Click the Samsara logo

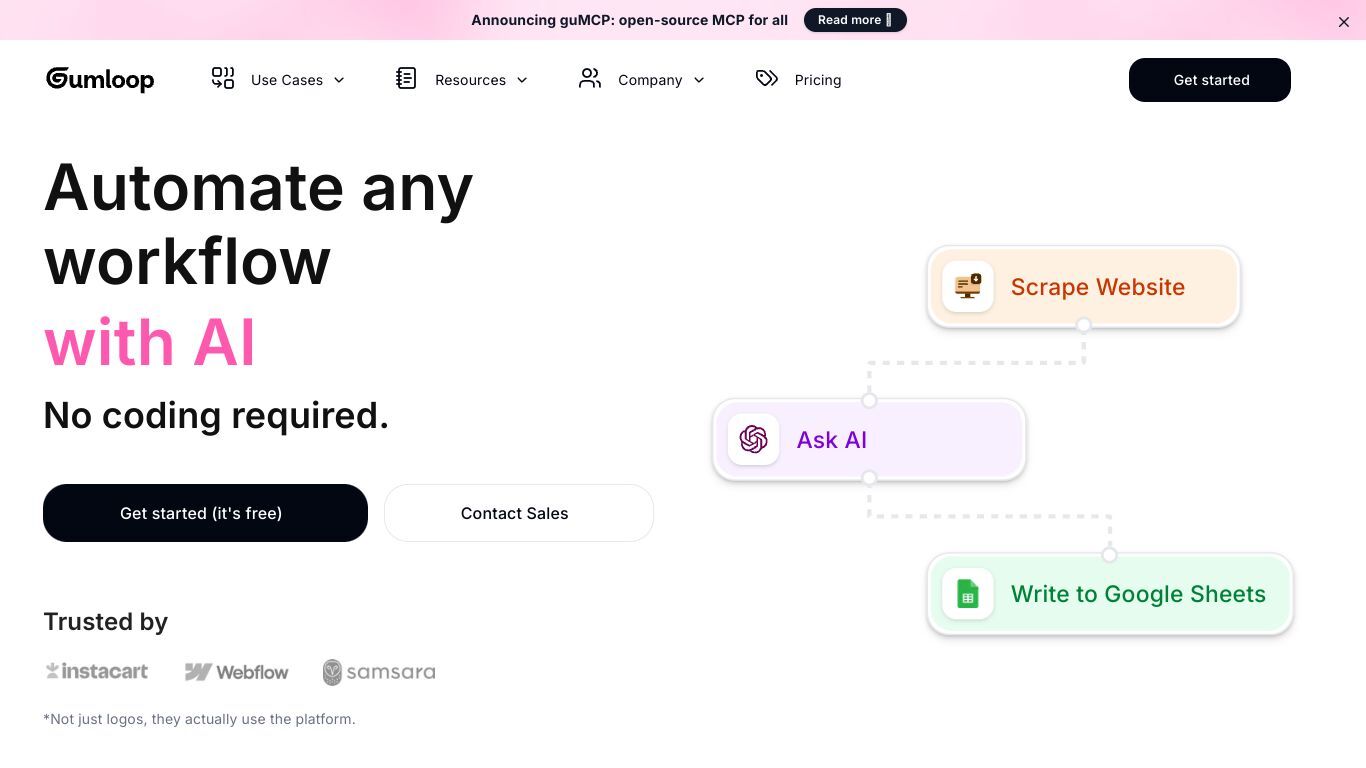pyautogui.click(x=379, y=672)
